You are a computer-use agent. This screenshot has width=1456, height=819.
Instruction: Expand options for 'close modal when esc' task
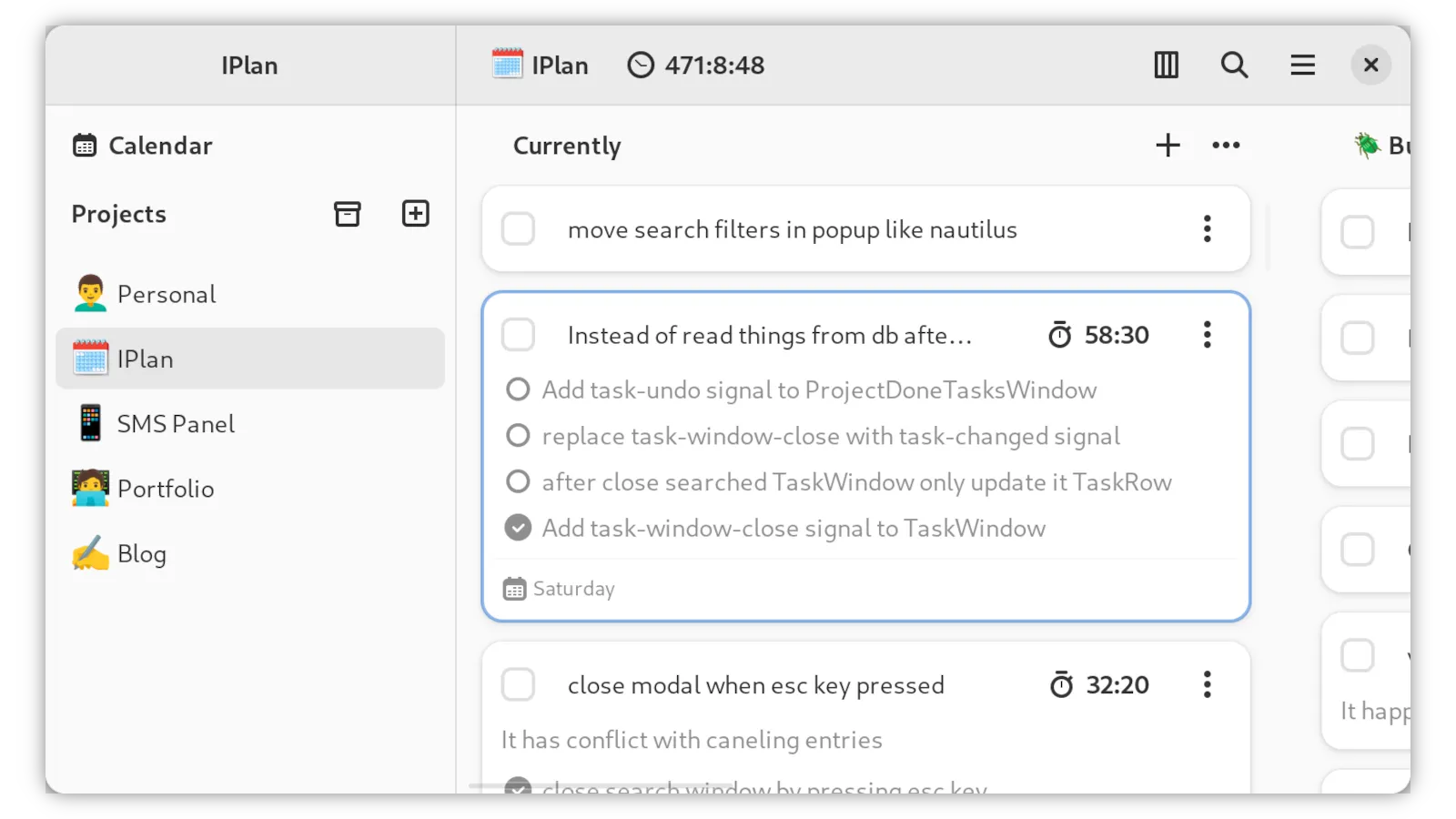coord(1208,684)
